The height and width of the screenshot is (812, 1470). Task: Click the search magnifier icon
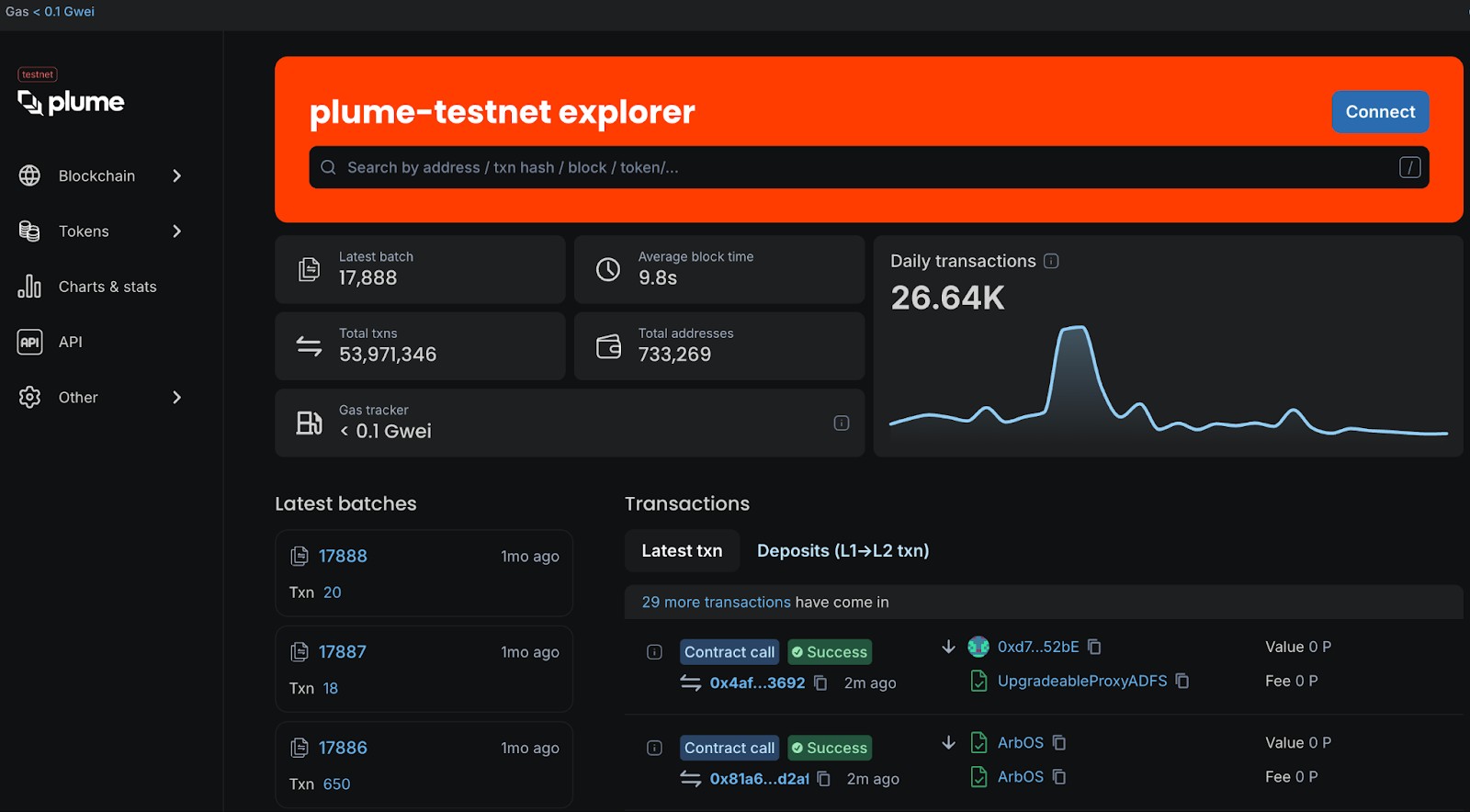pos(328,167)
